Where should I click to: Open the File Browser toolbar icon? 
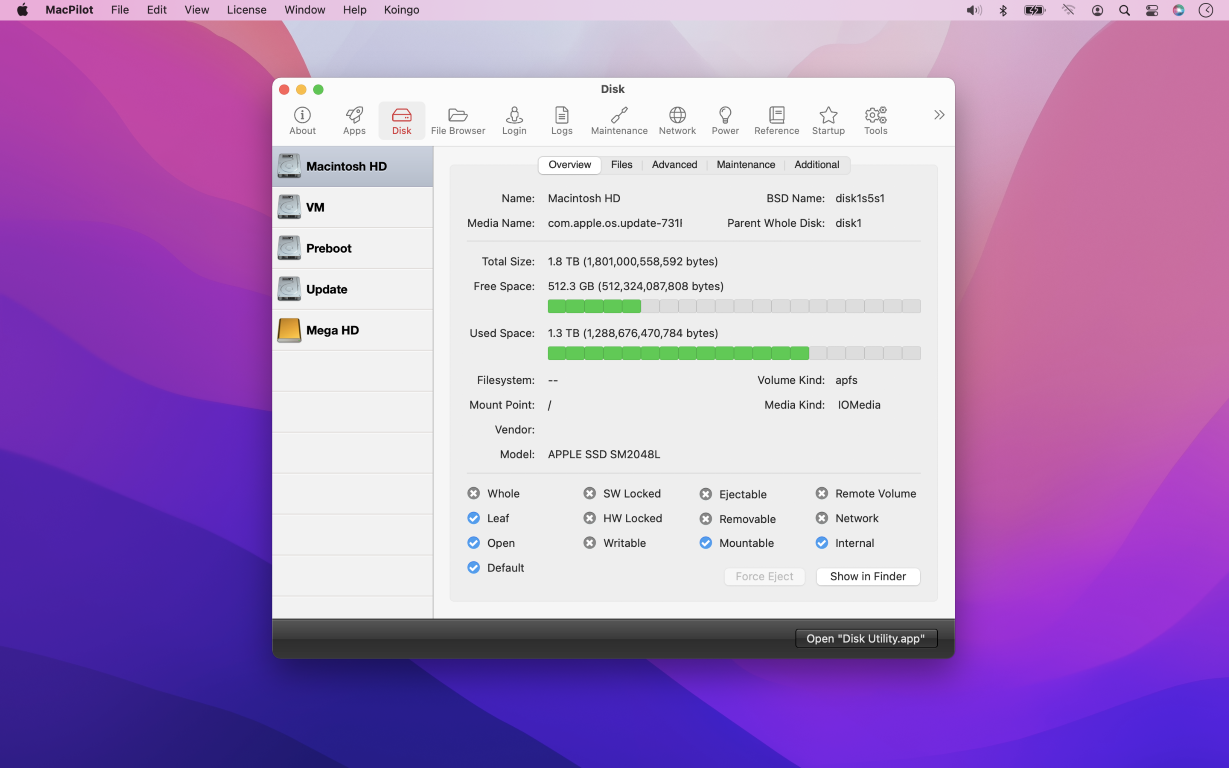(x=458, y=120)
